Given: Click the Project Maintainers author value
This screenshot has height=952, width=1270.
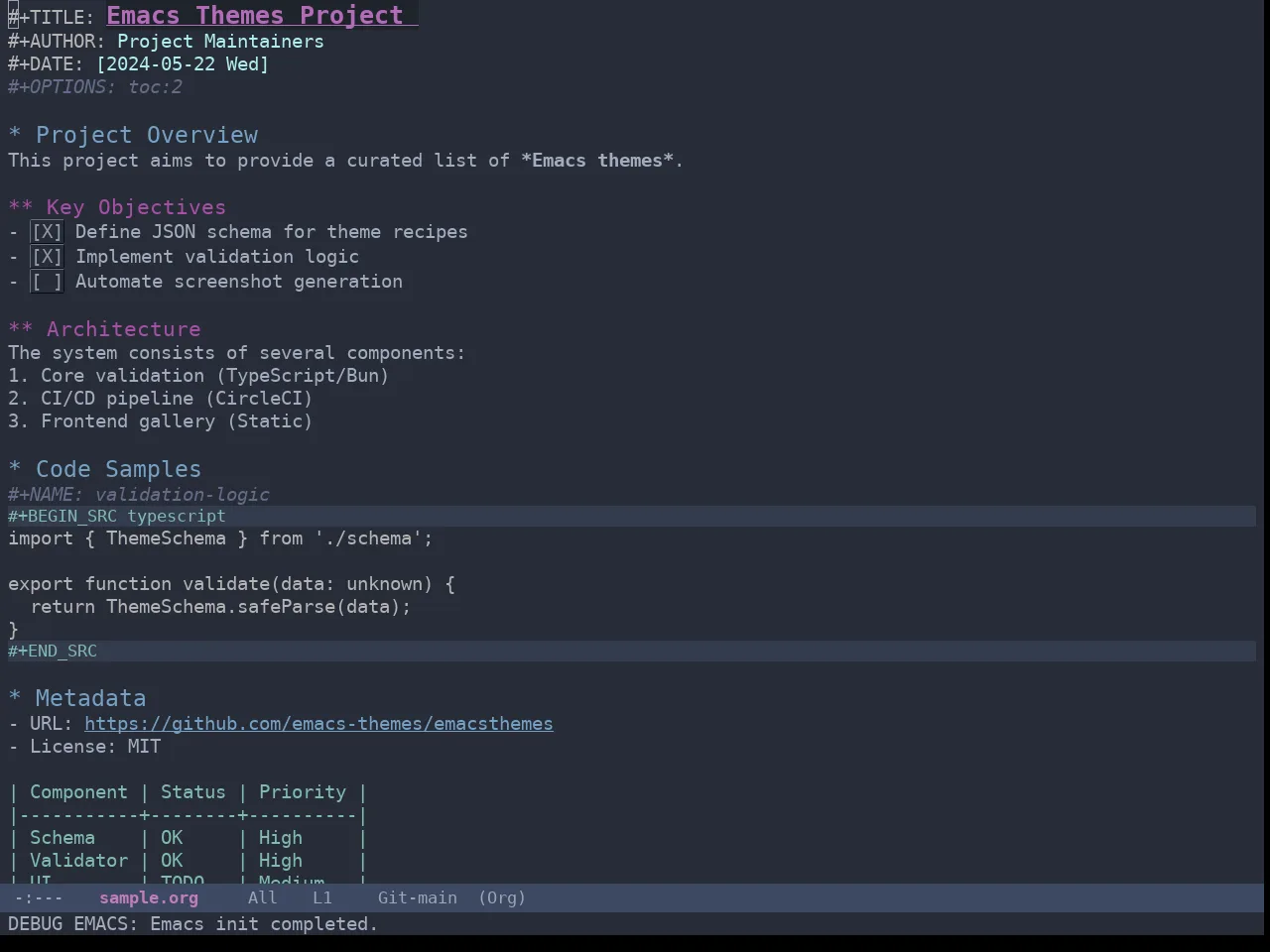Looking at the screenshot, I should coord(220,42).
